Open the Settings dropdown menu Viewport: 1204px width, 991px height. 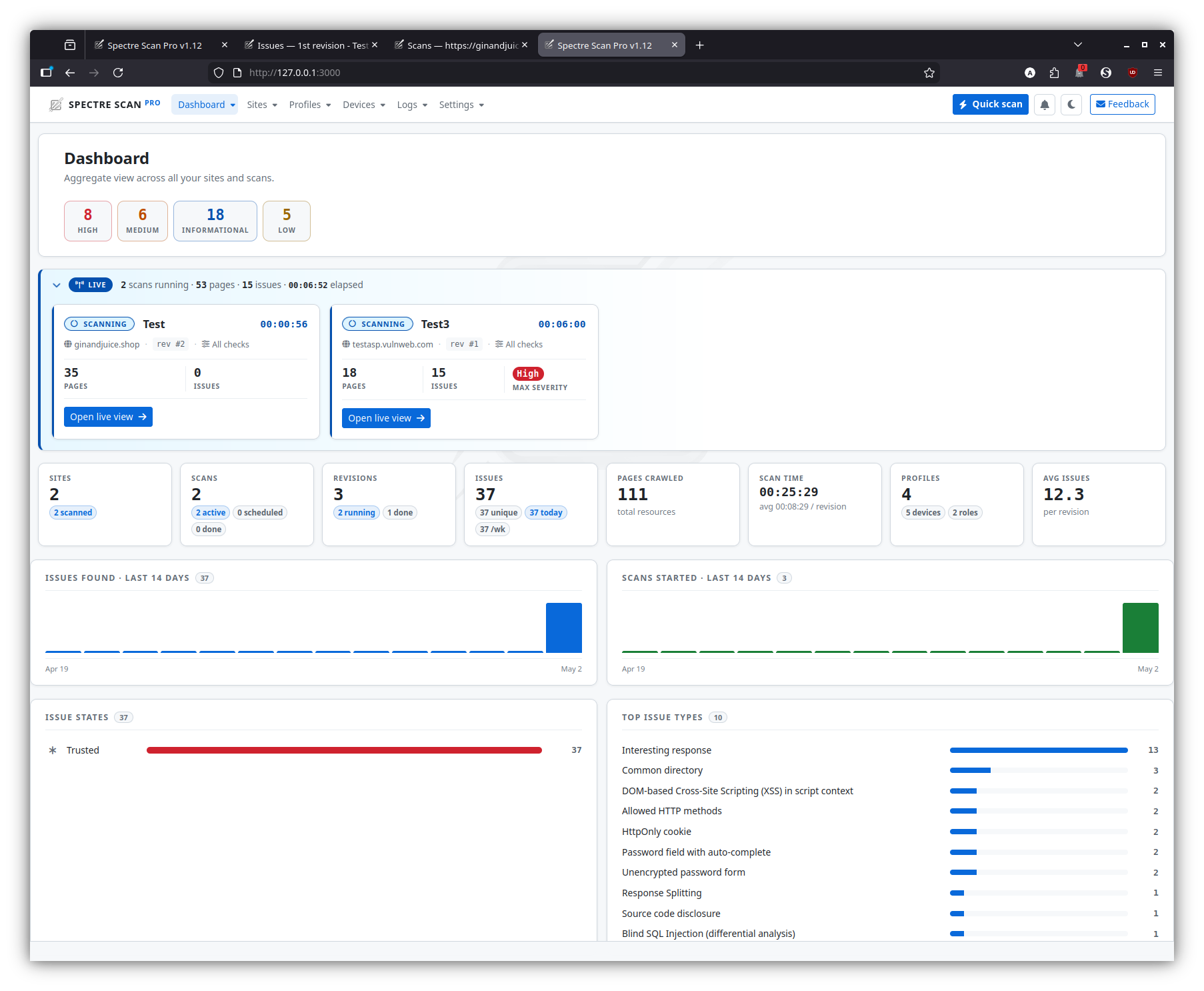pos(461,105)
